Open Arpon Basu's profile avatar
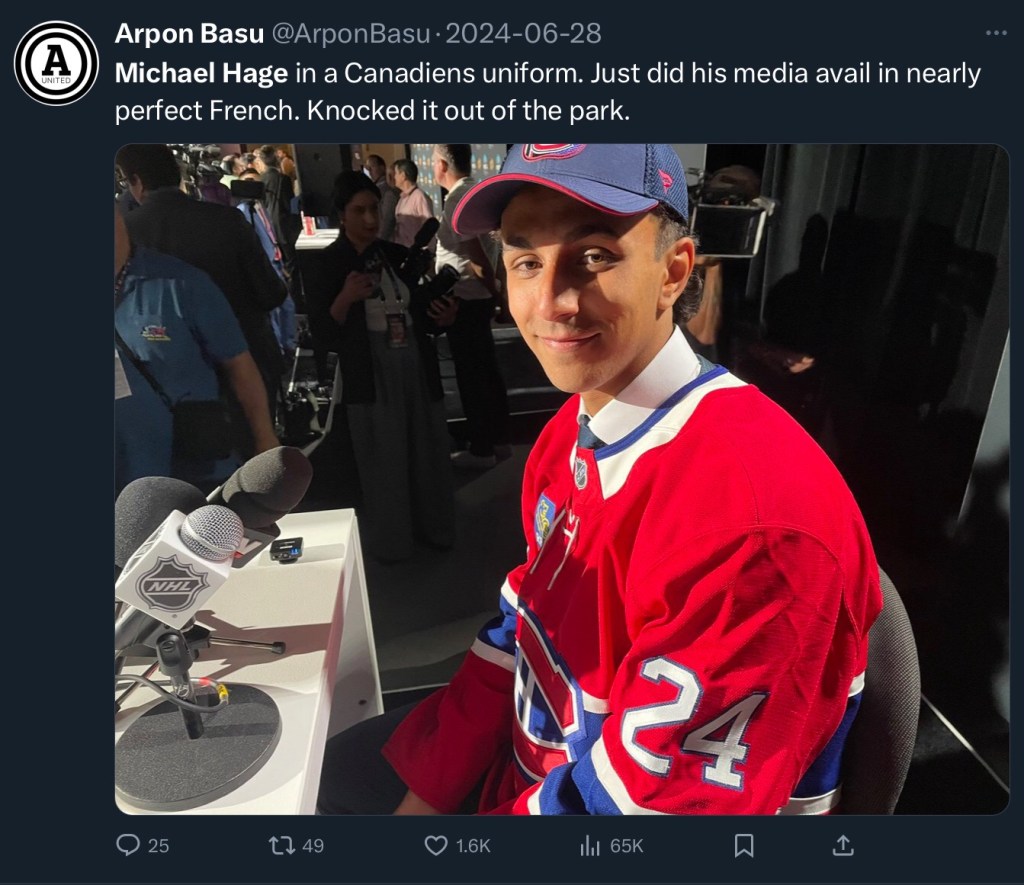 click(56, 63)
